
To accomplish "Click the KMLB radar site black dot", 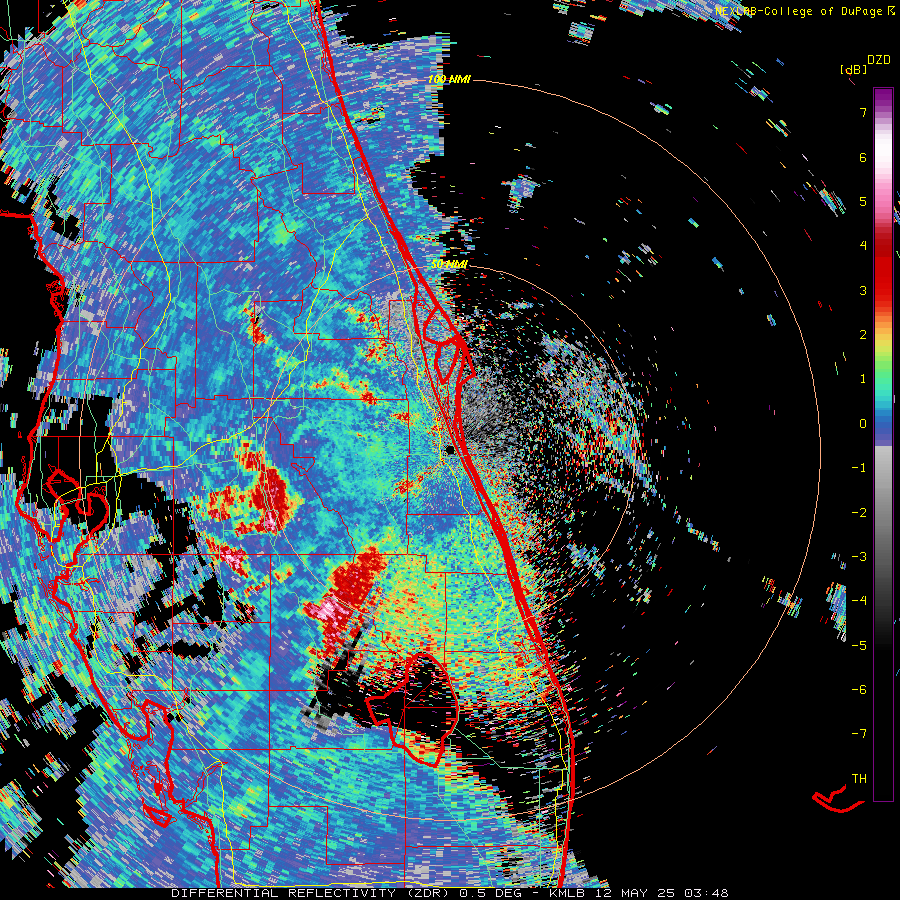I will pyautogui.click(x=450, y=450).
